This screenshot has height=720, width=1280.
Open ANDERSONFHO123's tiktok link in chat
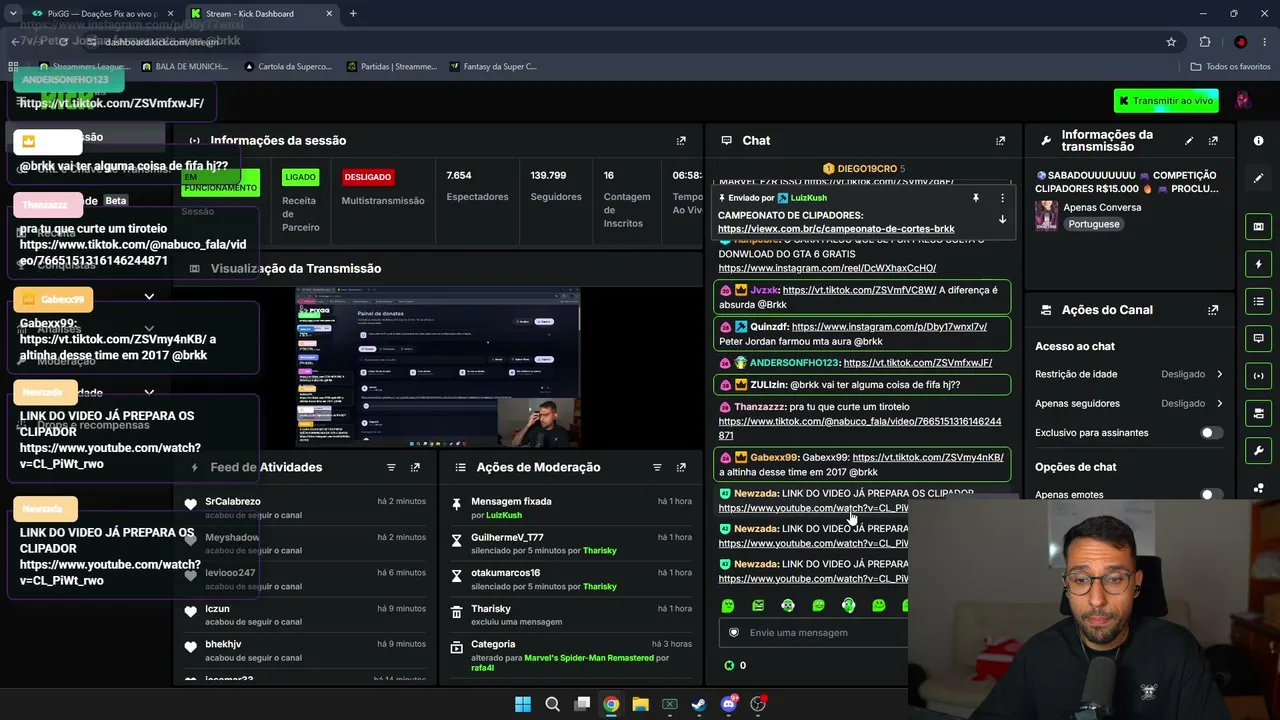pyautogui.click(x=917, y=363)
